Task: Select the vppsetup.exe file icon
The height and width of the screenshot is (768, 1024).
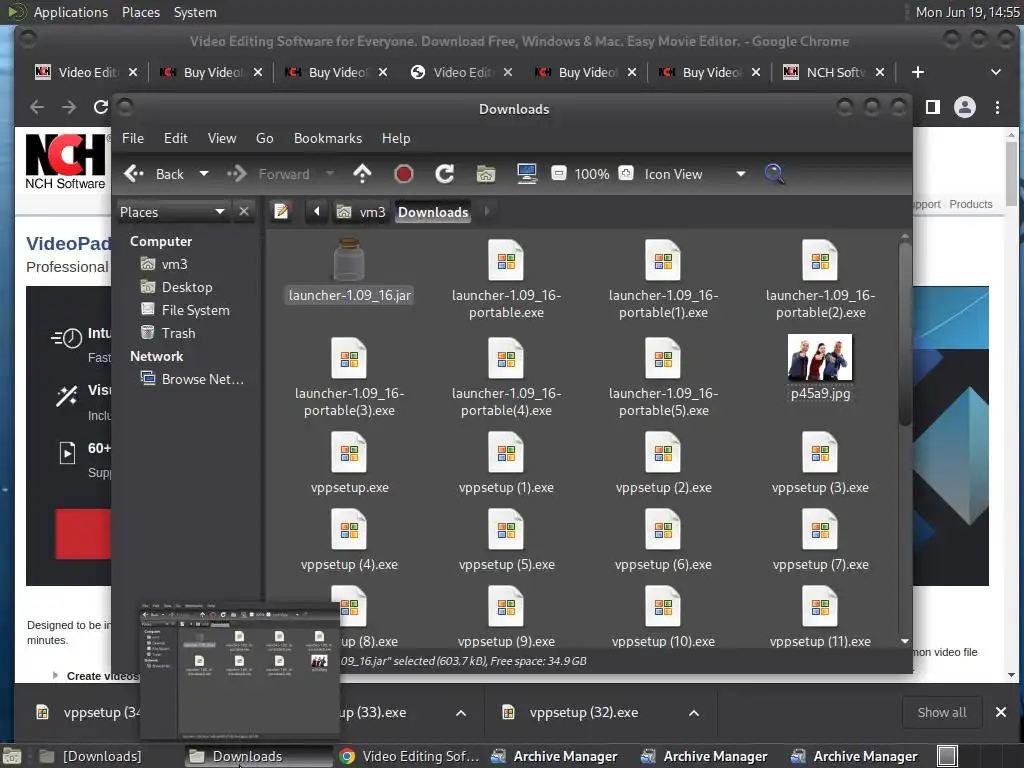Action: point(349,452)
